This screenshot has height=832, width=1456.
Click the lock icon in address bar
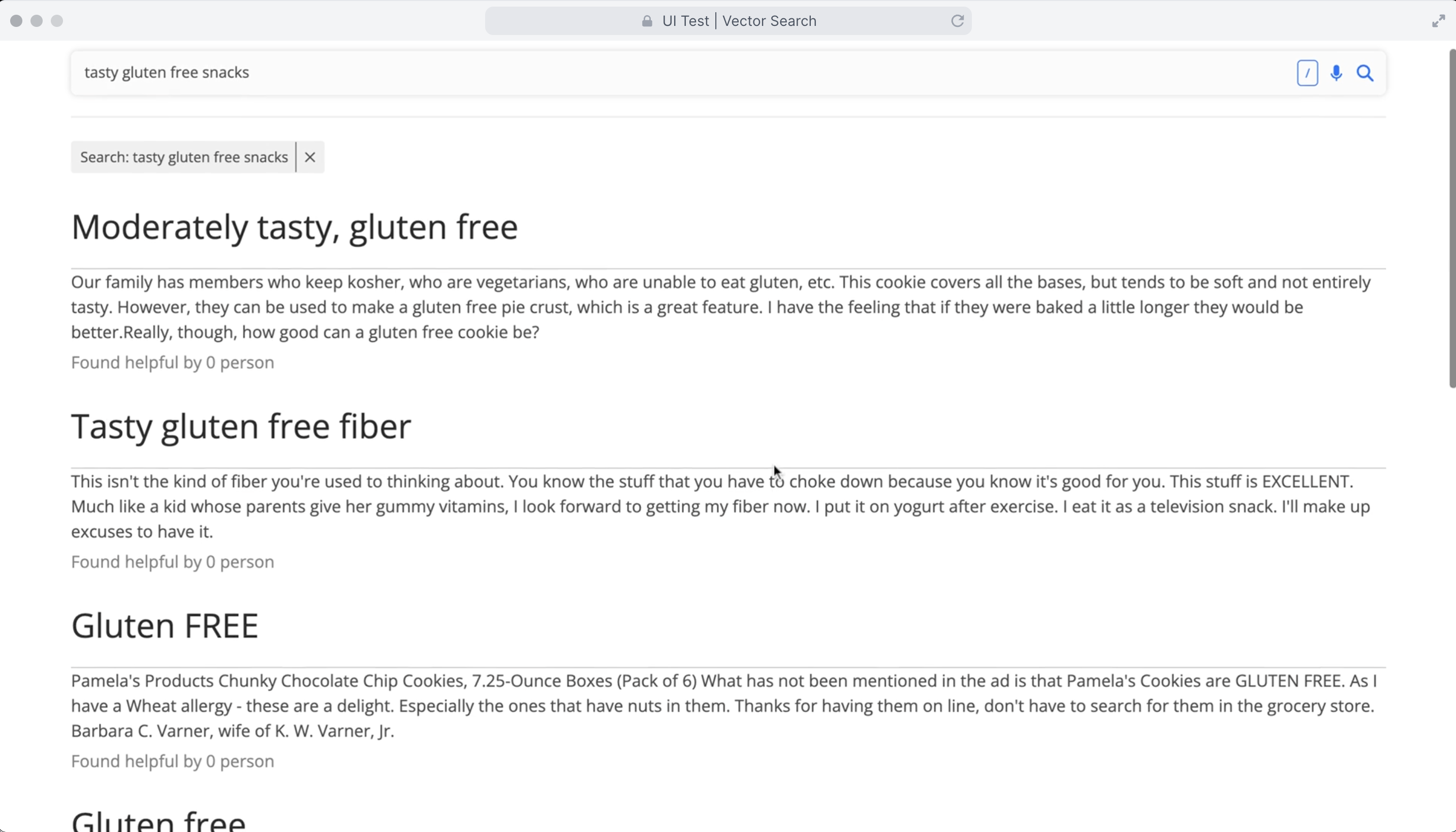pyautogui.click(x=647, y=21)
